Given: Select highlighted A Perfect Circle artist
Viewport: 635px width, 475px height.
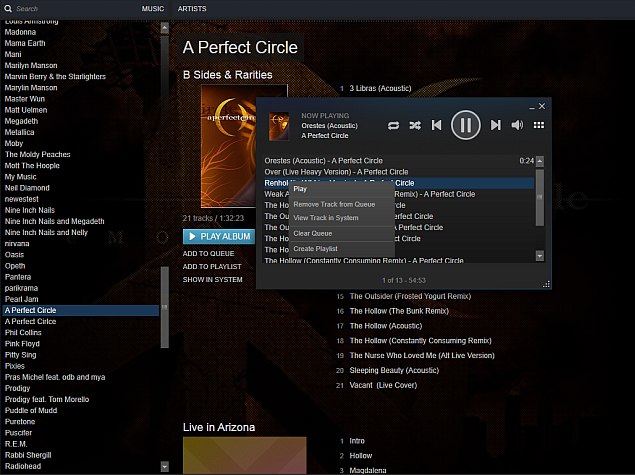Looking at the screenshot, I should pos(81,311).
